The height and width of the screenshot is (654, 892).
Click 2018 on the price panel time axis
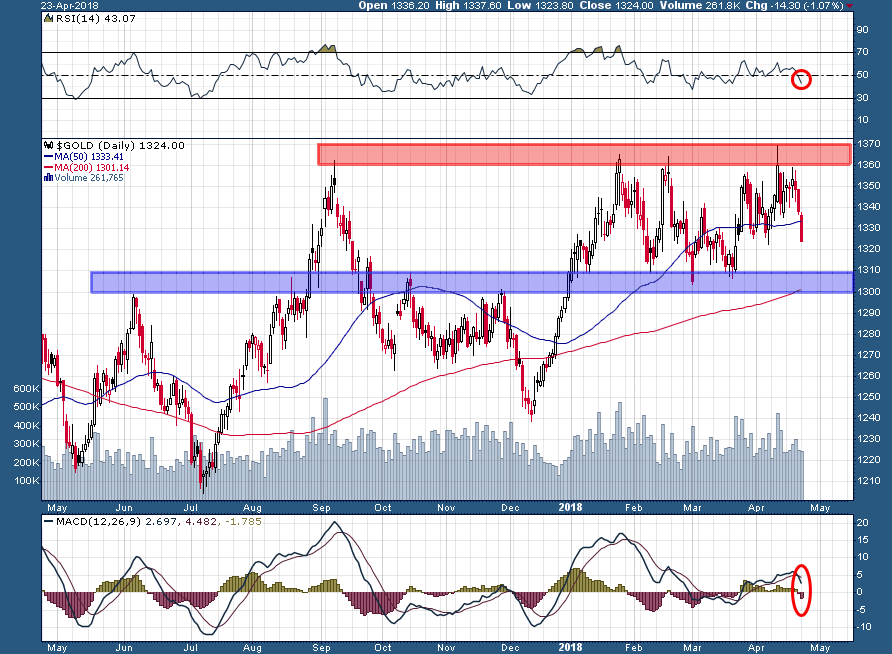tap(571, 507)
